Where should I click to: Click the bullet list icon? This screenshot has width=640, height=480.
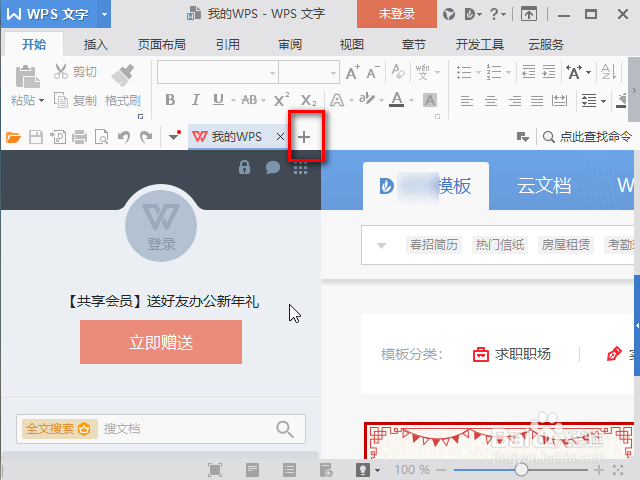click(464, 72)
